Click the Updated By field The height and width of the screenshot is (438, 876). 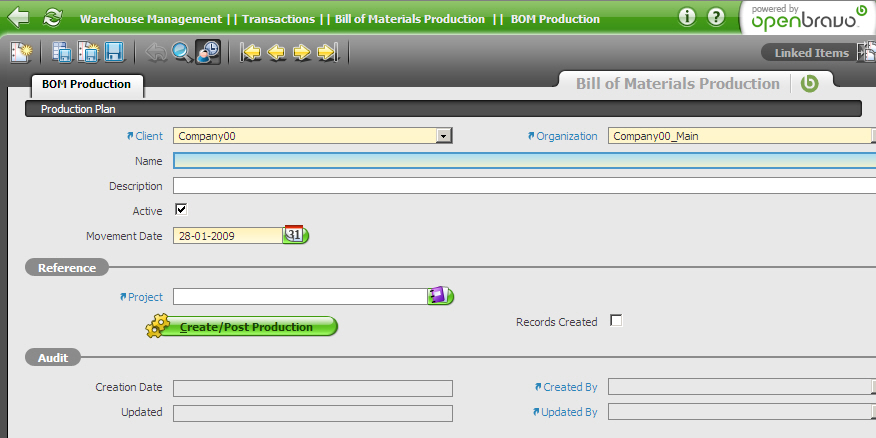pyautogui.click(x=742, y=412)
